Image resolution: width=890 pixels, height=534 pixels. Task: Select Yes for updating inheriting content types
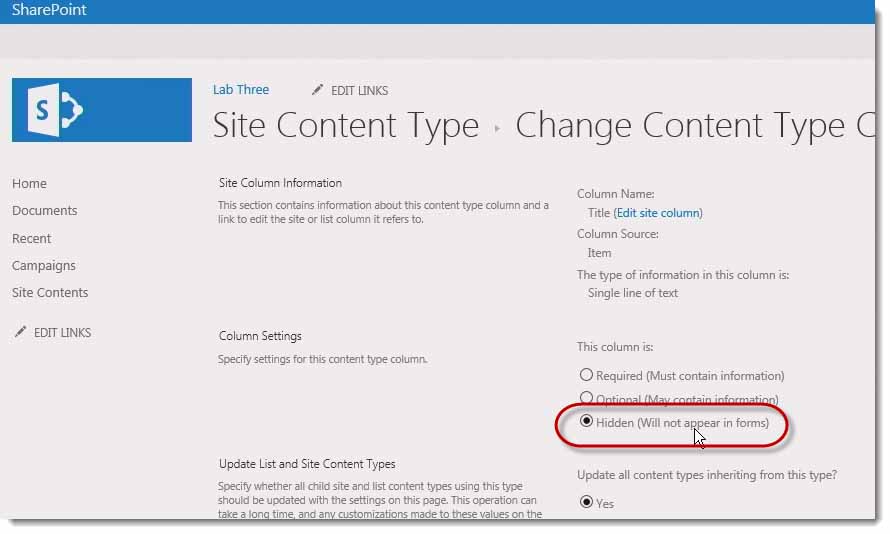(586, 502)
